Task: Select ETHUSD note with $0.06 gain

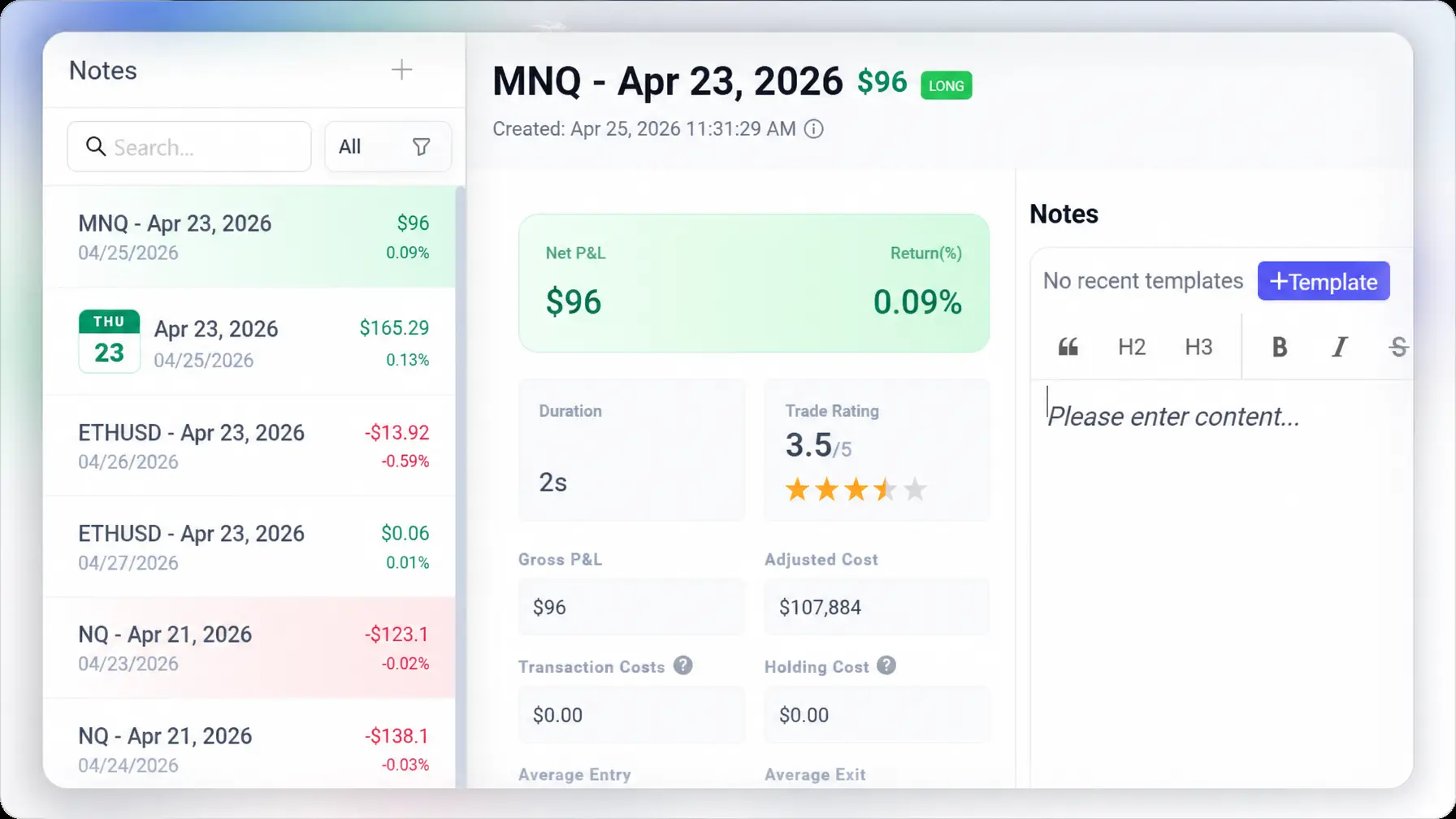Action: point(249,547)
